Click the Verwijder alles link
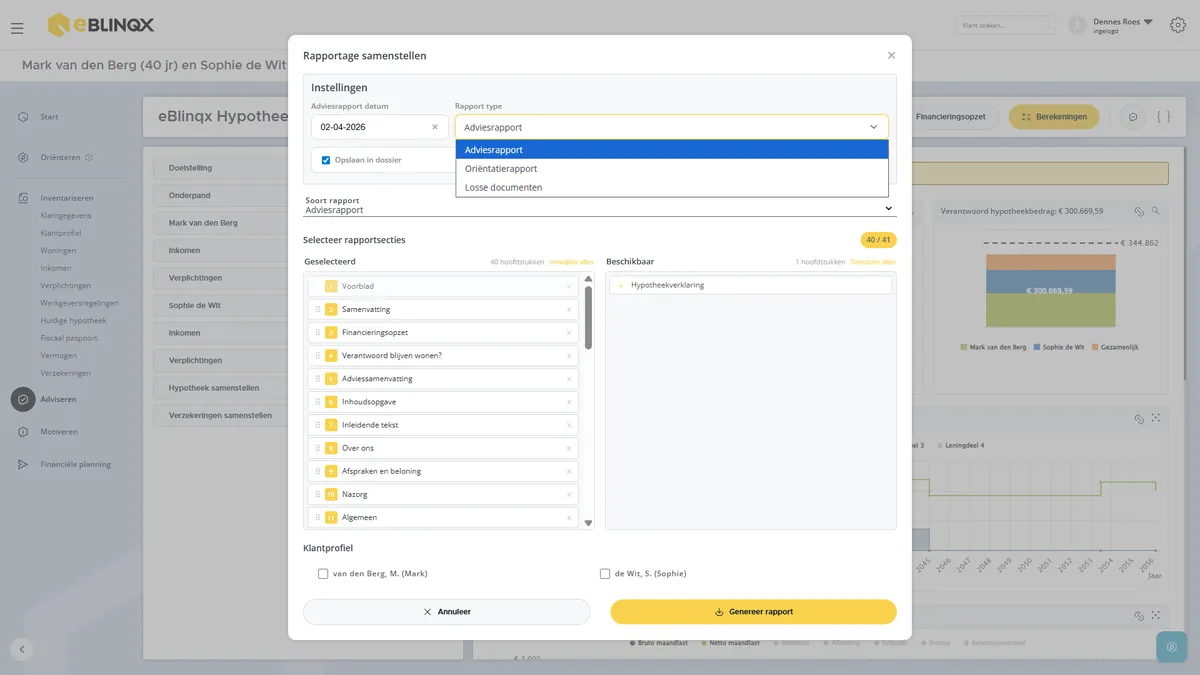This screenshot has height=675, width=1200. (571, 262)
